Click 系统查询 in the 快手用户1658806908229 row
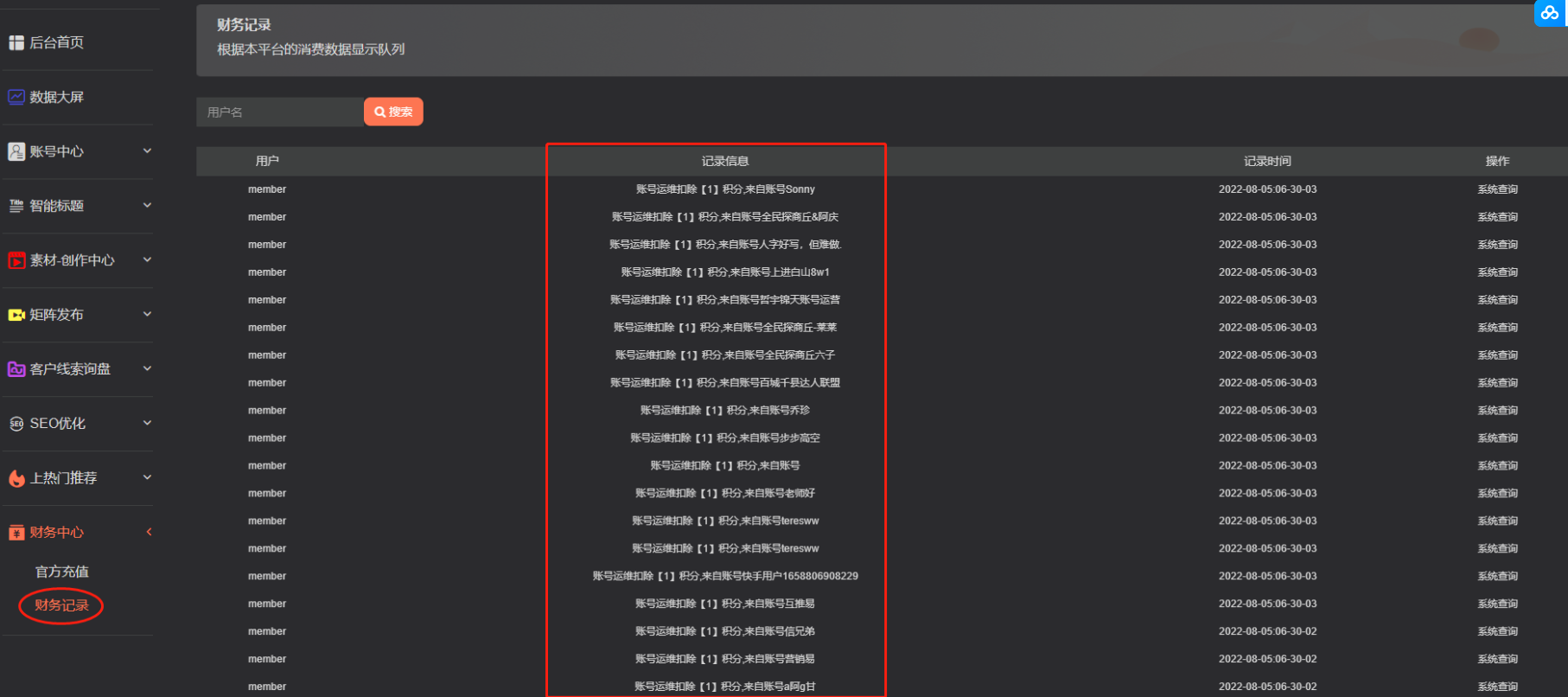Viewport: 1568px width, 697px height. (1497, 577)
